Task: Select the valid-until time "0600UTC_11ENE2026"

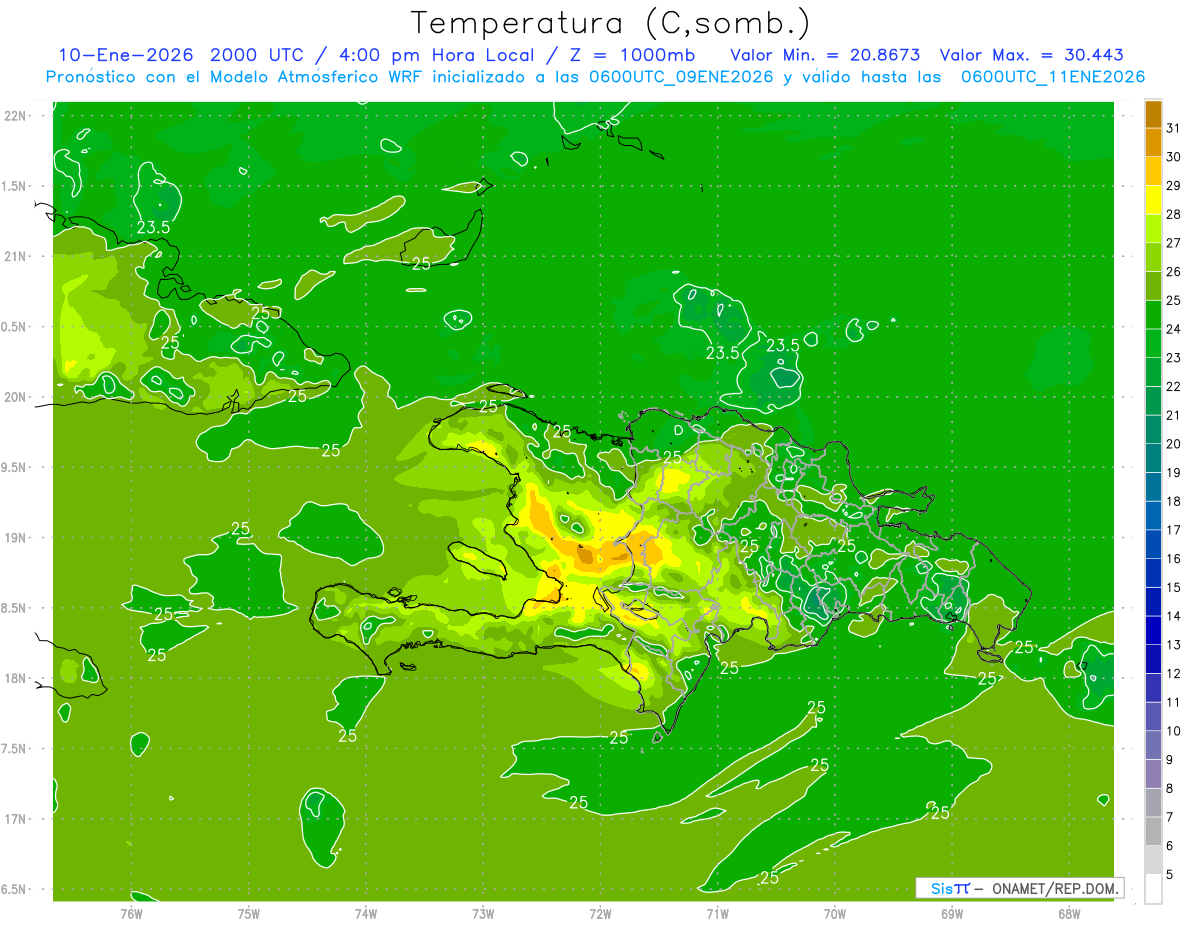Action: 1052,77
